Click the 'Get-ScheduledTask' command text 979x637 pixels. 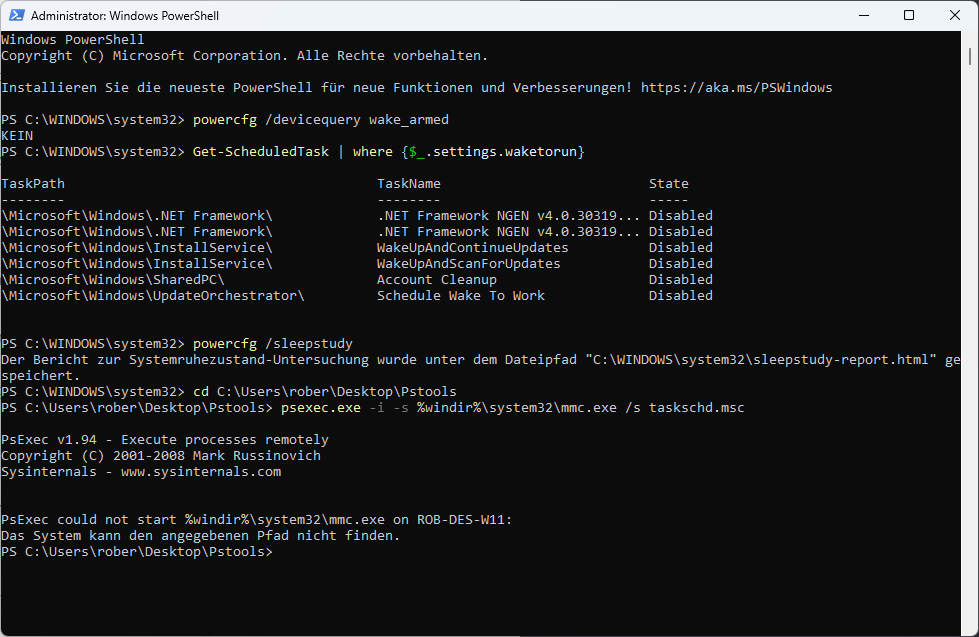click(x=260, y=151)
